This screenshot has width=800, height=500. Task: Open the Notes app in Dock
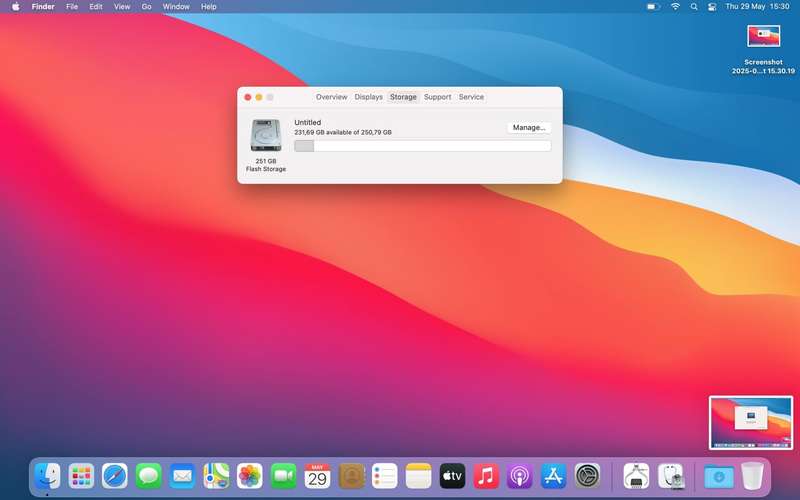pyautogui.click(x=418, y=476)
